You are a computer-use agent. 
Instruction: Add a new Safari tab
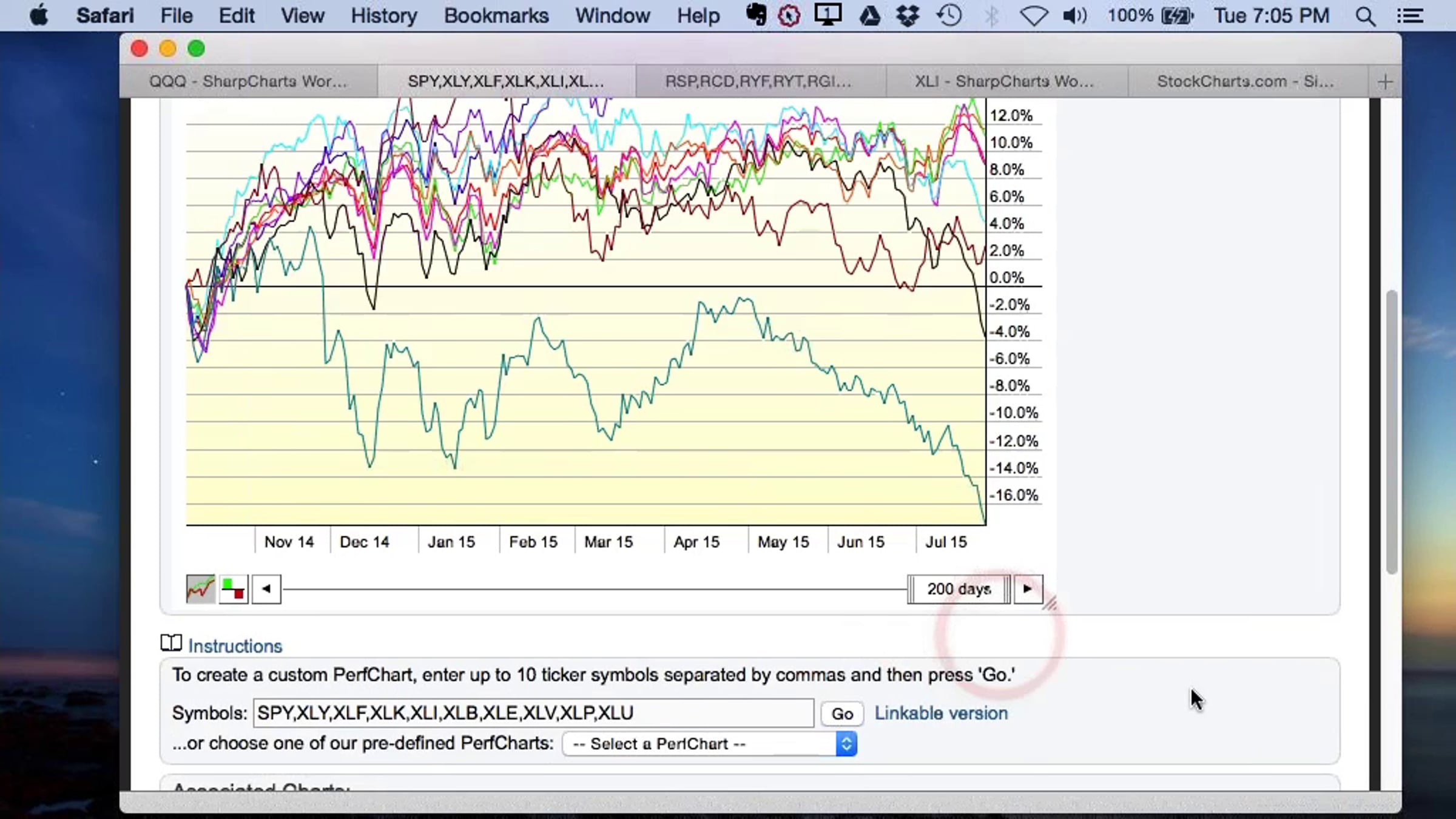[x=1384, y=81]
